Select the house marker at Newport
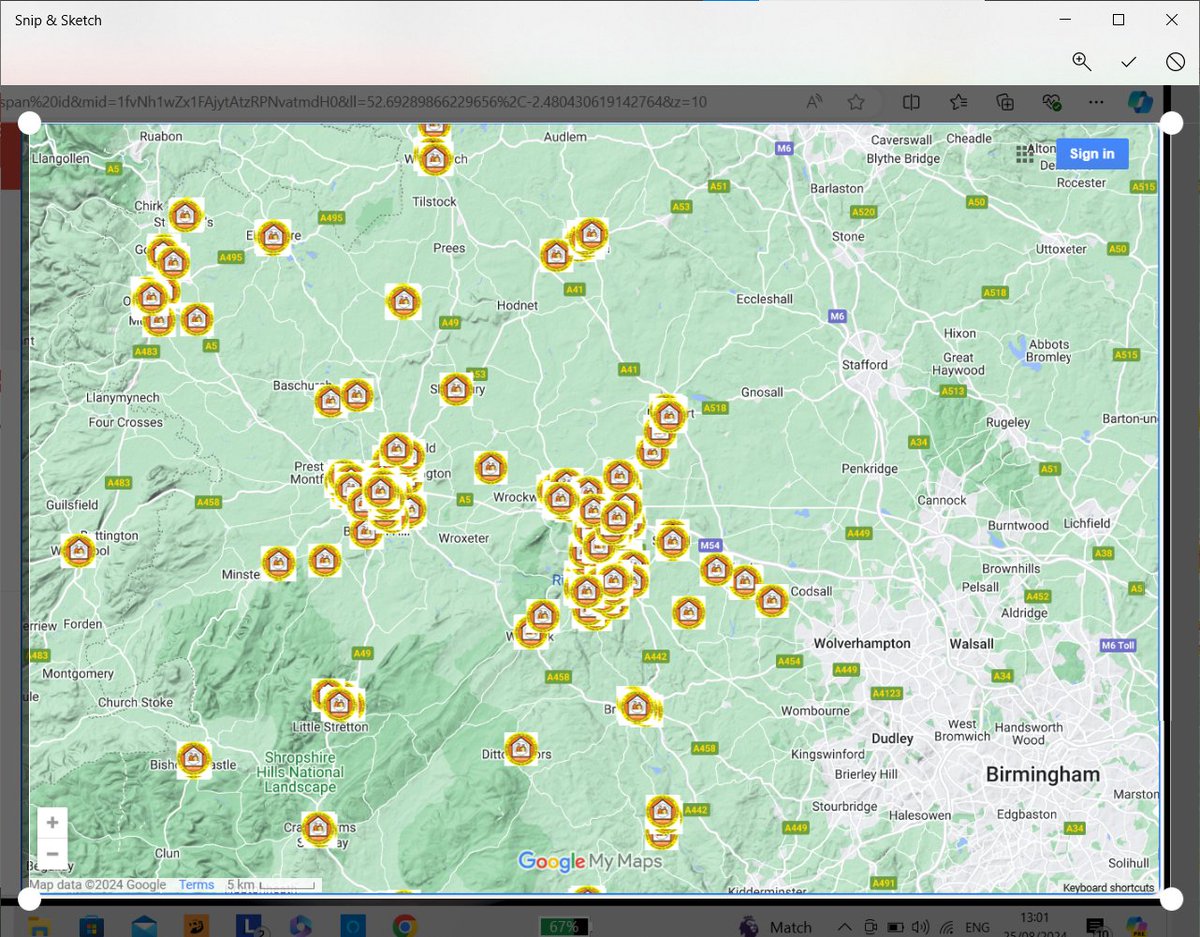 667,414
